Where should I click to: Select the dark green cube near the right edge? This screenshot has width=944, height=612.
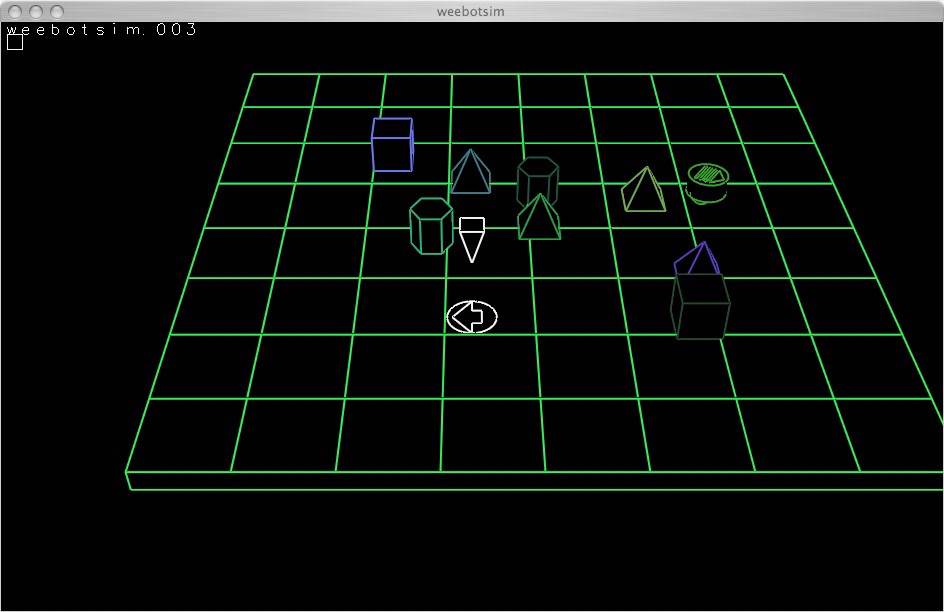coord(700,306)
